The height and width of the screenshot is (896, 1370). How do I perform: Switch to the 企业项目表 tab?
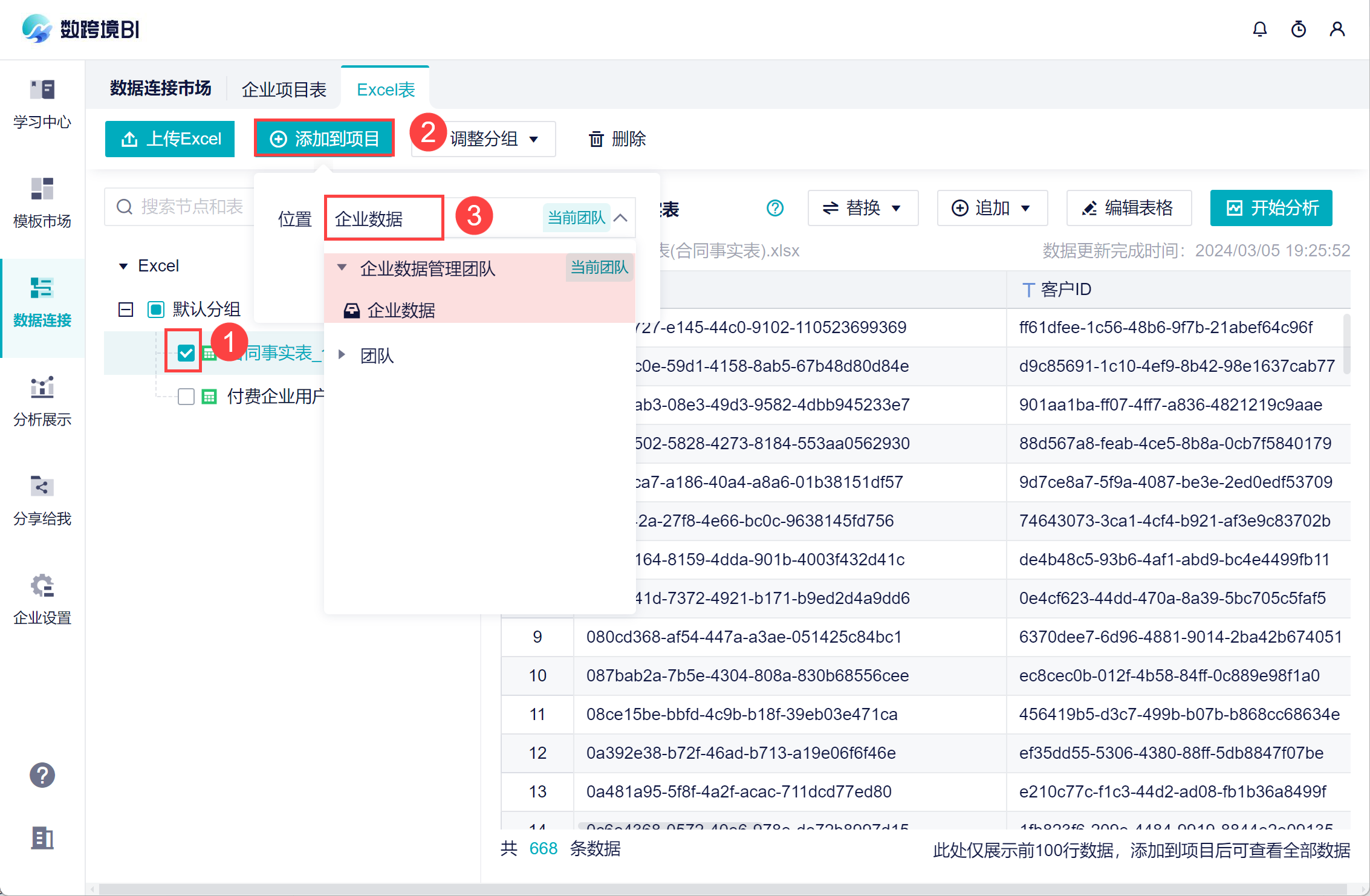pos(284,89)
